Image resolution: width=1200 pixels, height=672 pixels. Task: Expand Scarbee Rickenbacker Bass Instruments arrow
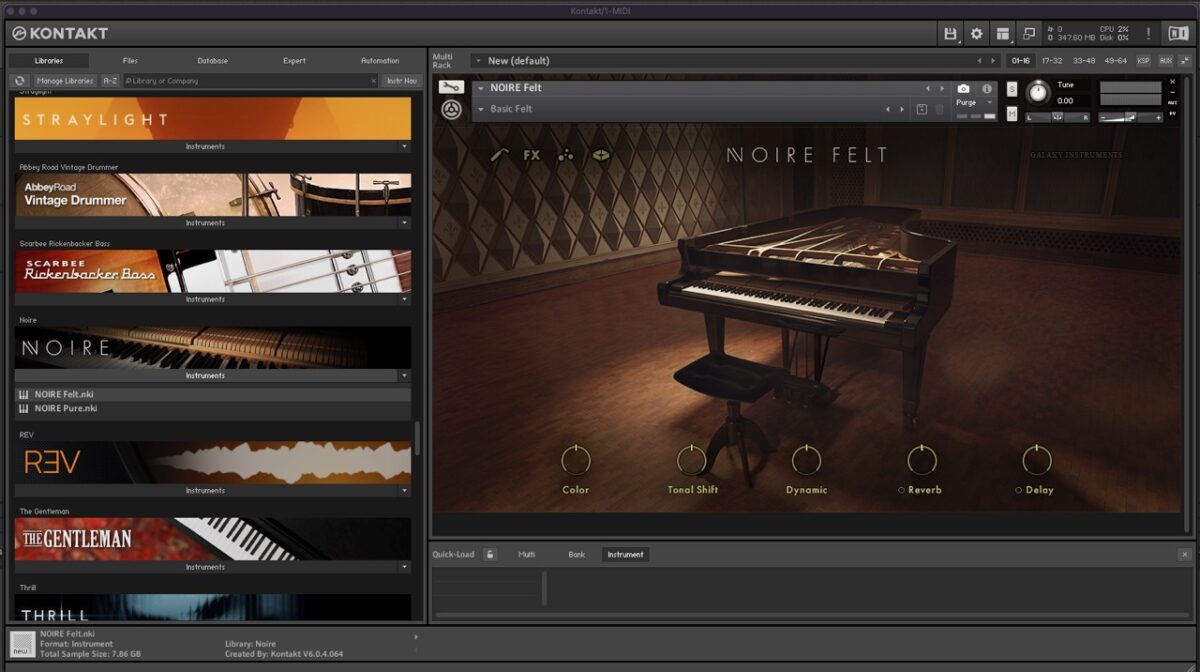click(405, 299)
